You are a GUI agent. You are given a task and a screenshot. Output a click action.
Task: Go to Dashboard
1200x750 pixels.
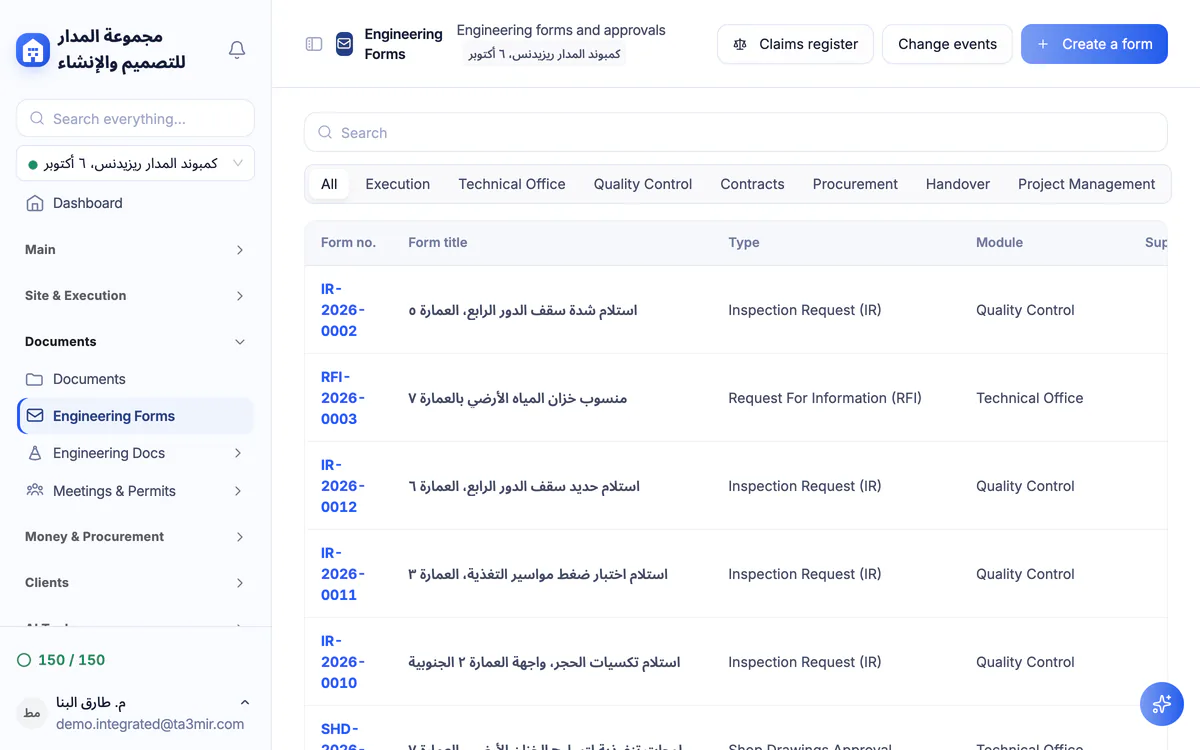coord(135,203)
